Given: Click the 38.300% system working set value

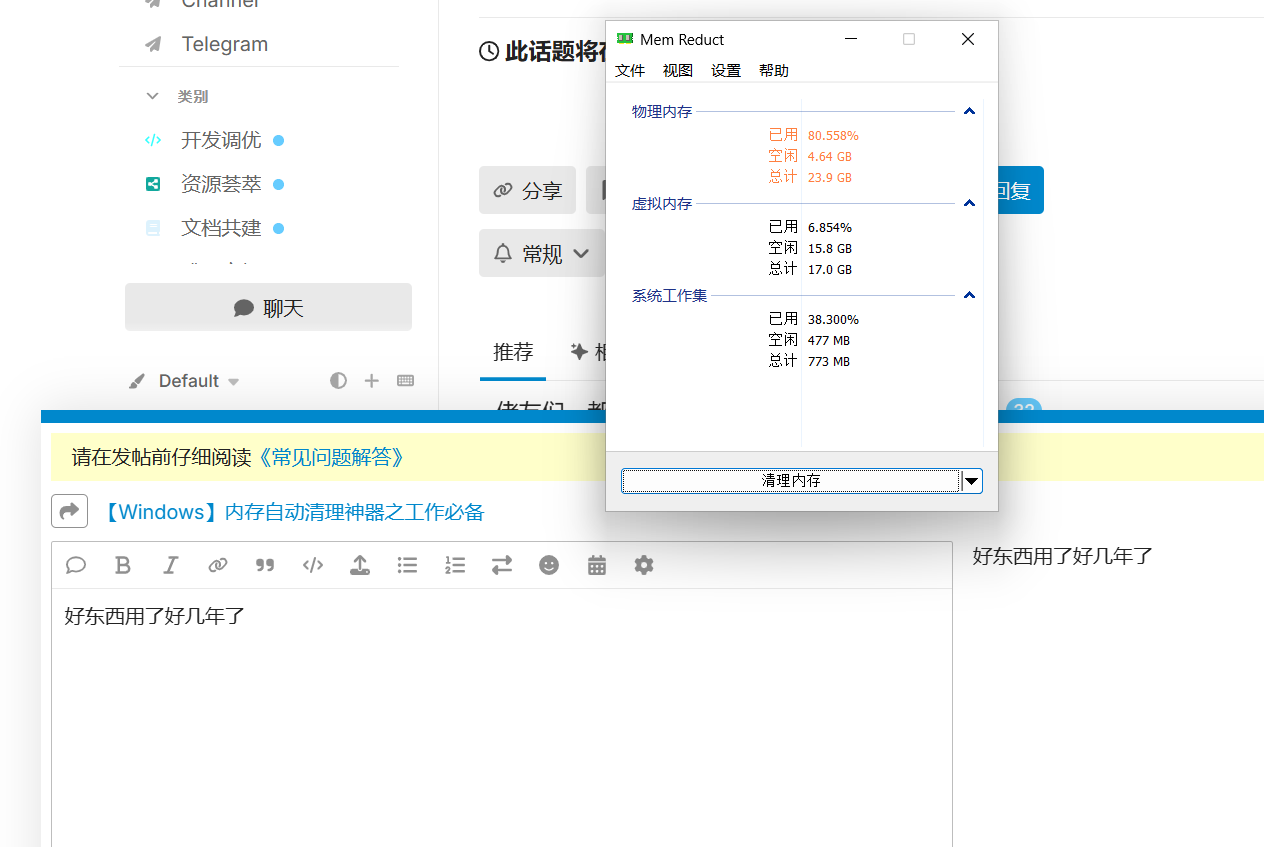Looking at the screenshot, I should (833, 319).
